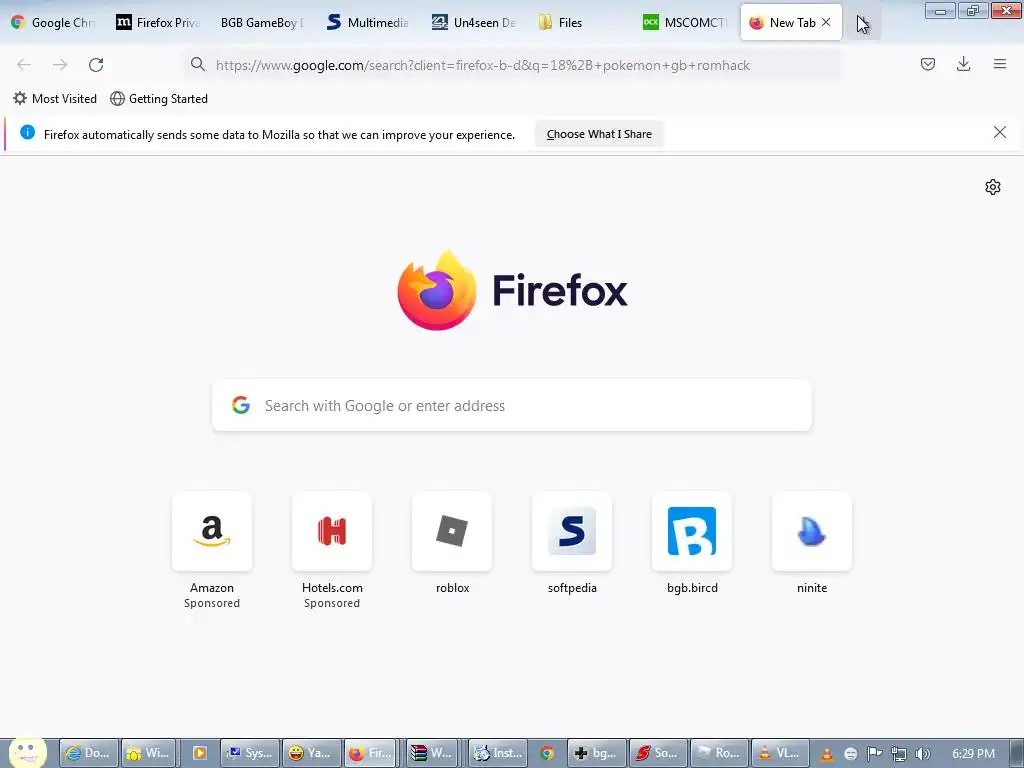The height and width of the screenshot is (768, 1024).
Task: Open the Downloads panel icon
Action: coord(963,64)
